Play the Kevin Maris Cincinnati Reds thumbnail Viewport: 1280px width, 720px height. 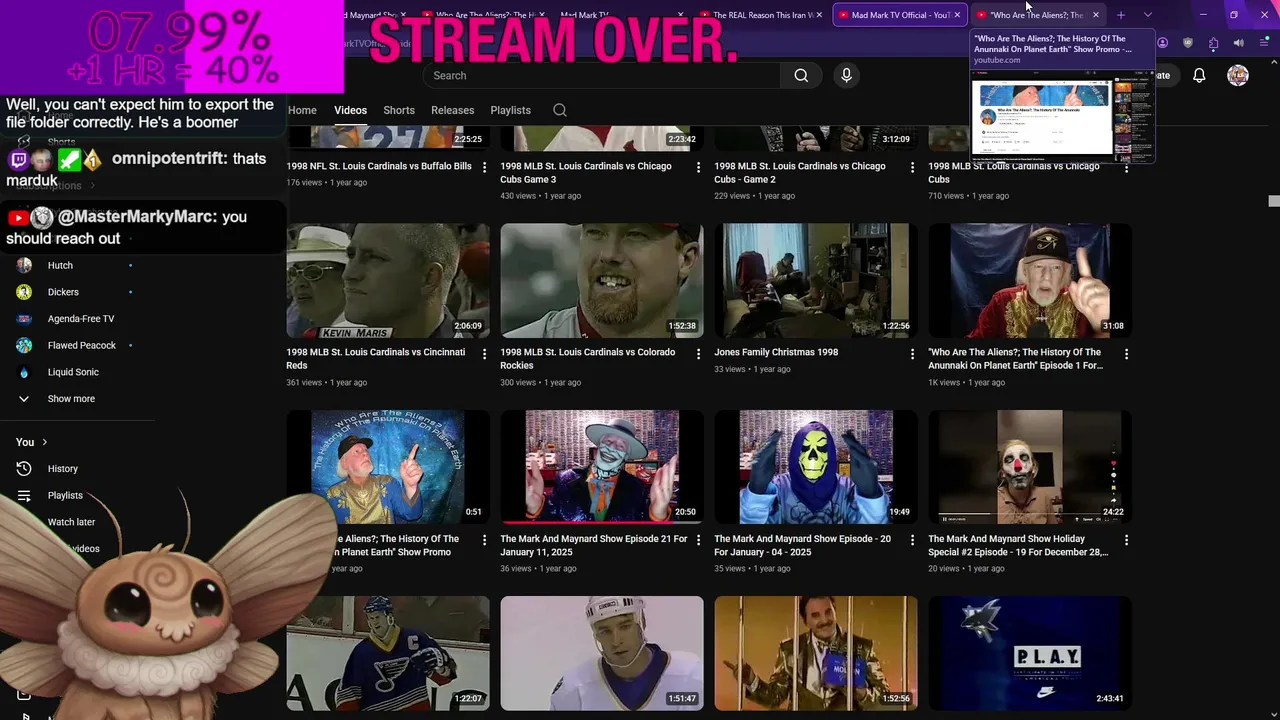click(x=388, y=281)
